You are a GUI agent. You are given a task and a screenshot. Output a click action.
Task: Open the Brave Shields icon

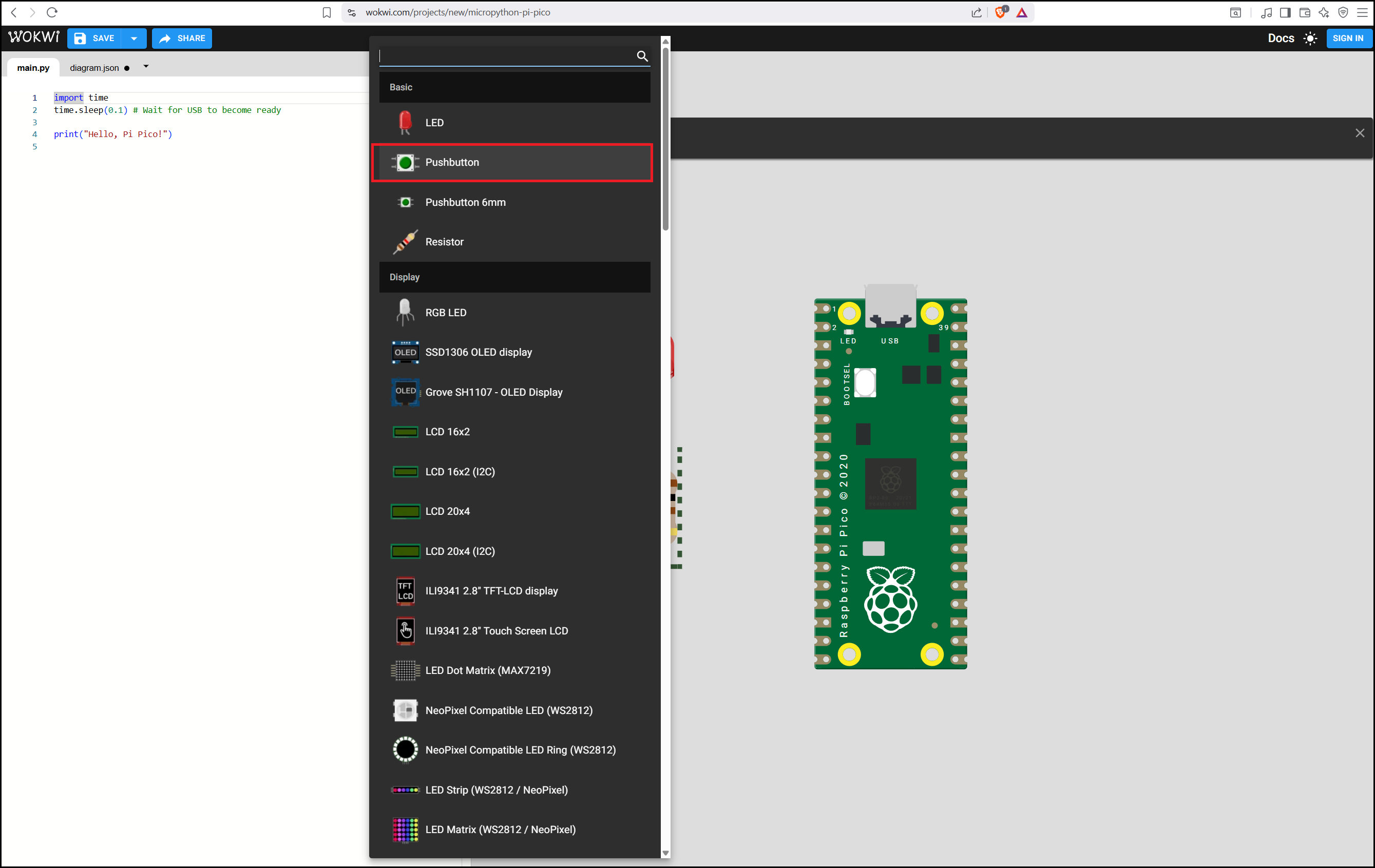point(1000,12)
